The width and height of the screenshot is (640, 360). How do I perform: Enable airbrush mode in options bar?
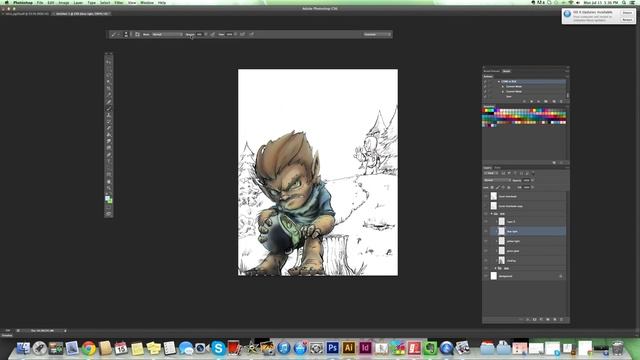[x=242, y=34]
